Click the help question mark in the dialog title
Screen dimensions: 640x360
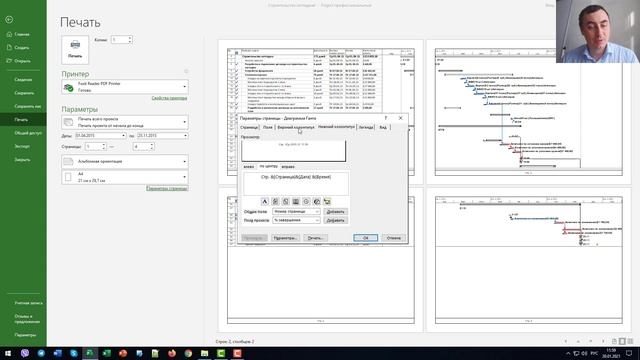click(x=386, y=118)
